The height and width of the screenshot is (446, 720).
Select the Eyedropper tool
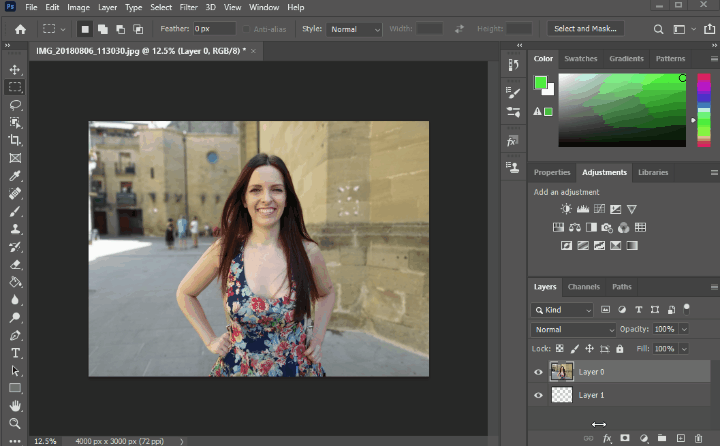pyautogui.click(x=15, y=176)
